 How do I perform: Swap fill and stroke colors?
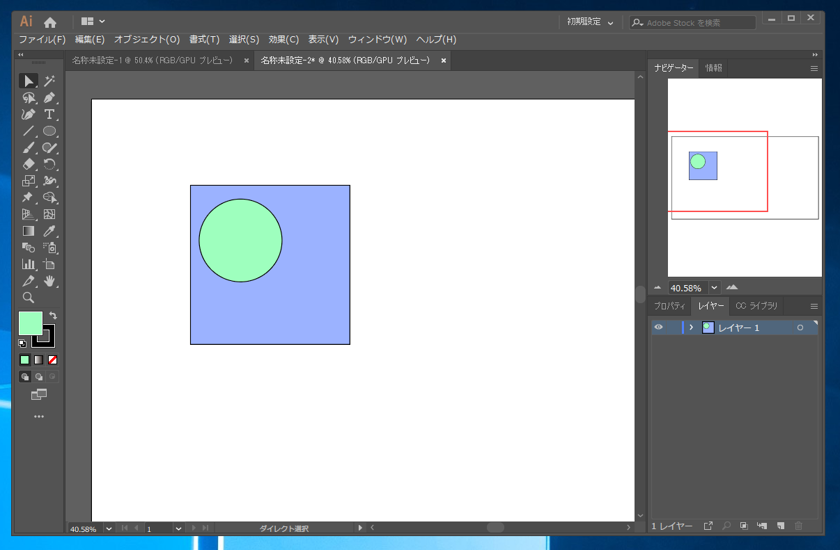pos(53,316)
